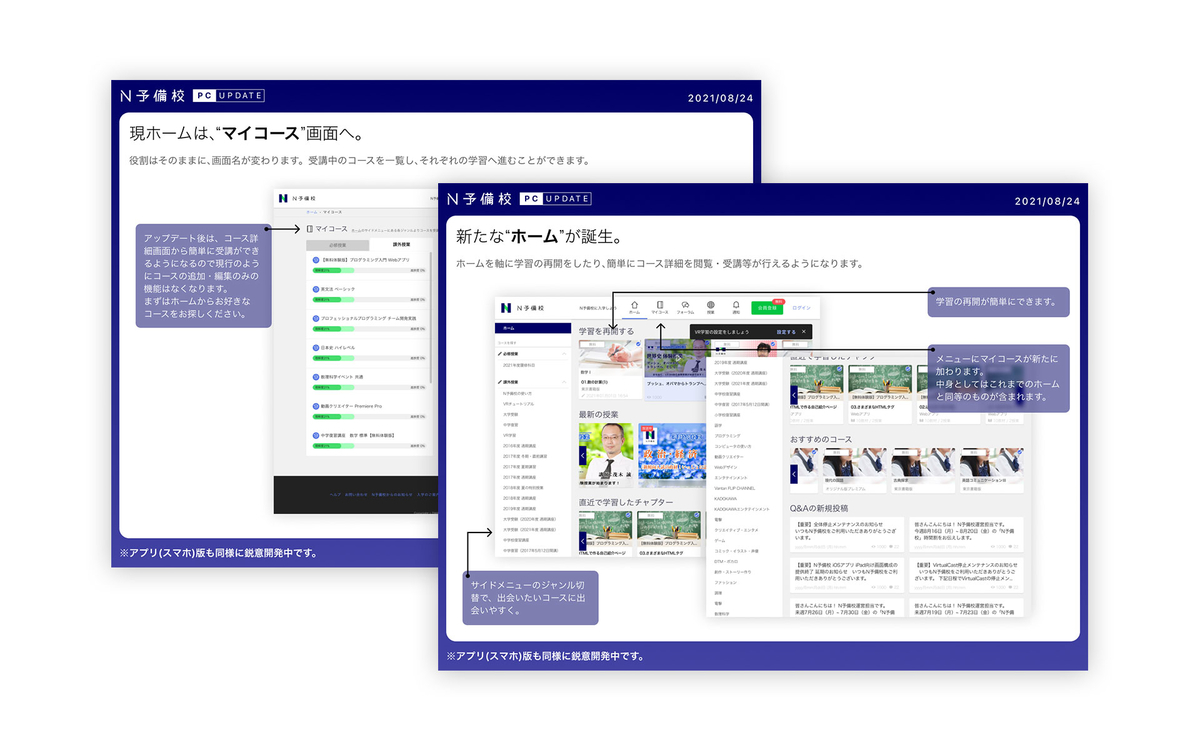Image resolution: width=1200 pixels, height=750 pixels.
Task: Open マイコース icon in top navigation
Action: pos(660,306)
